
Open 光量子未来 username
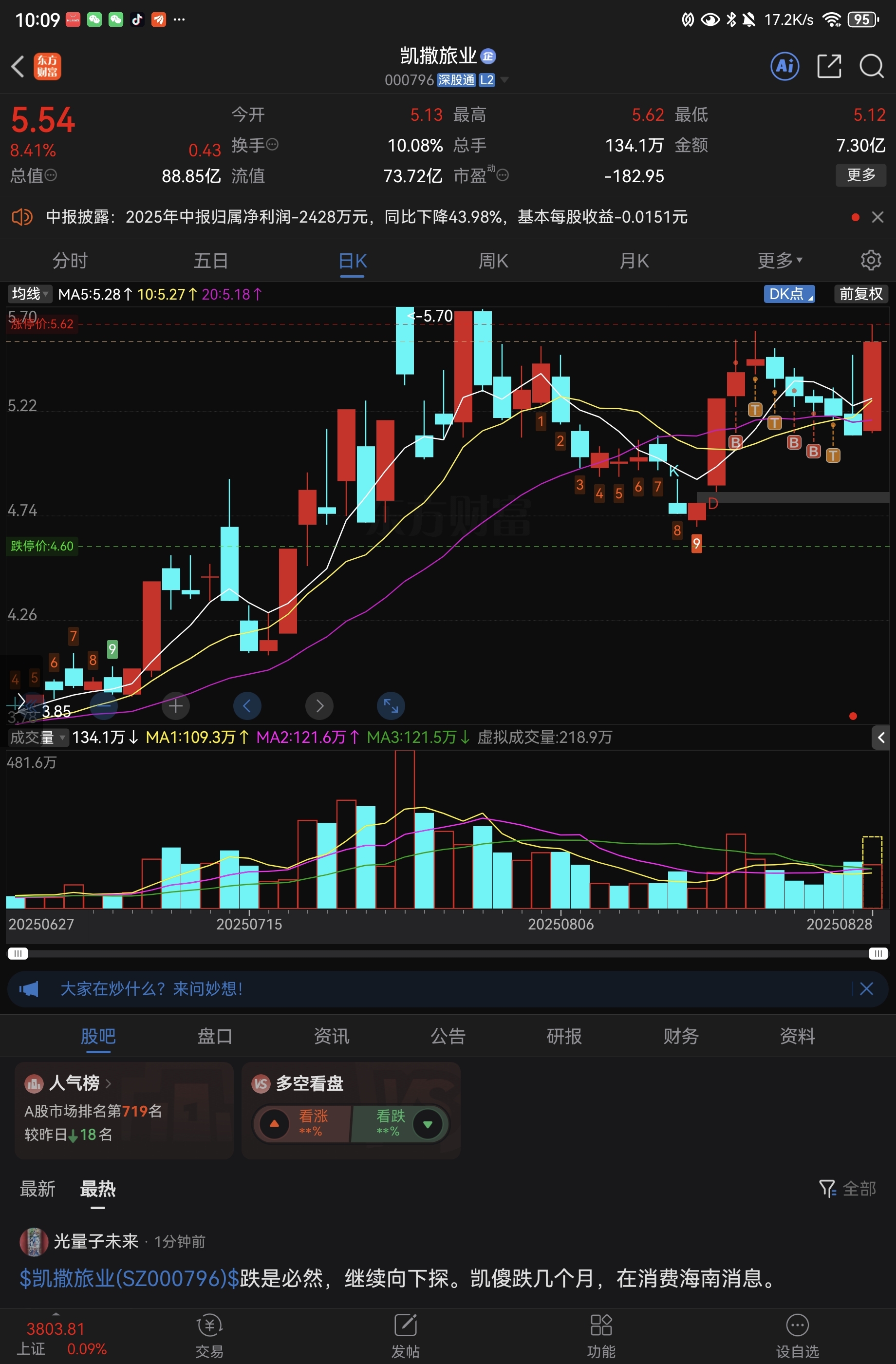[96, 1241]
